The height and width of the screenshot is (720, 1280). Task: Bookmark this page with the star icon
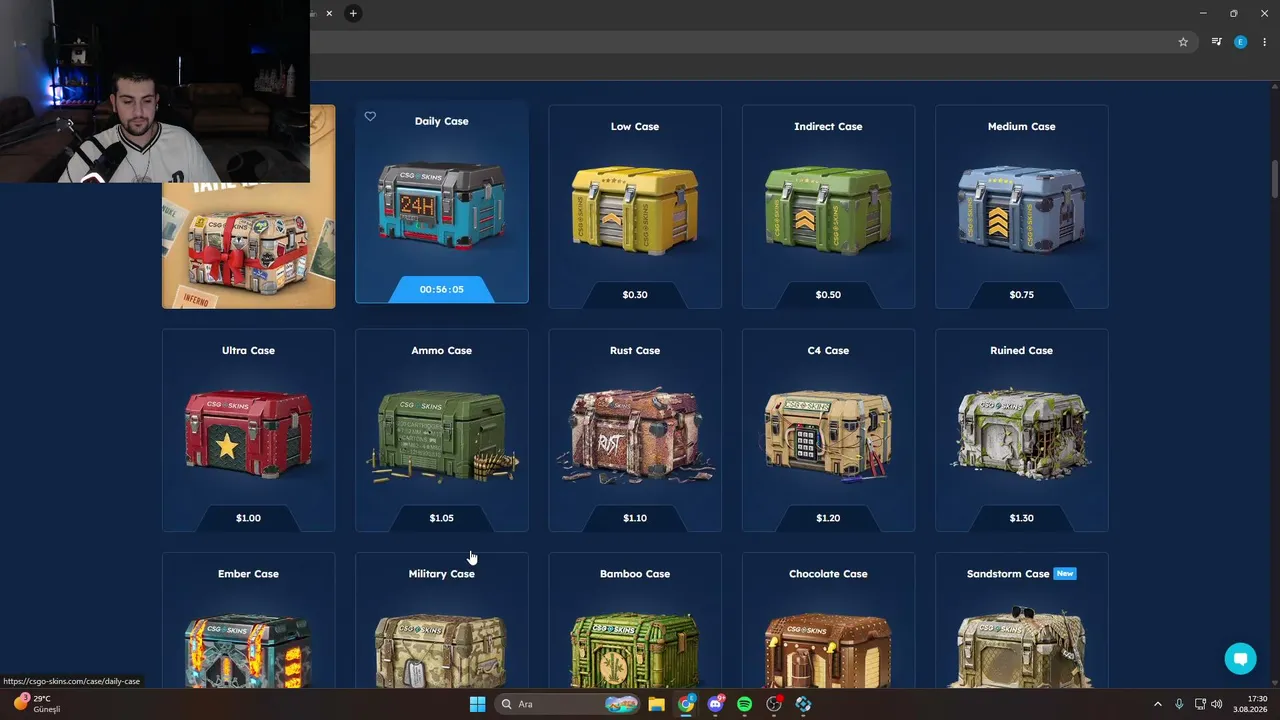click(1183, 42)
